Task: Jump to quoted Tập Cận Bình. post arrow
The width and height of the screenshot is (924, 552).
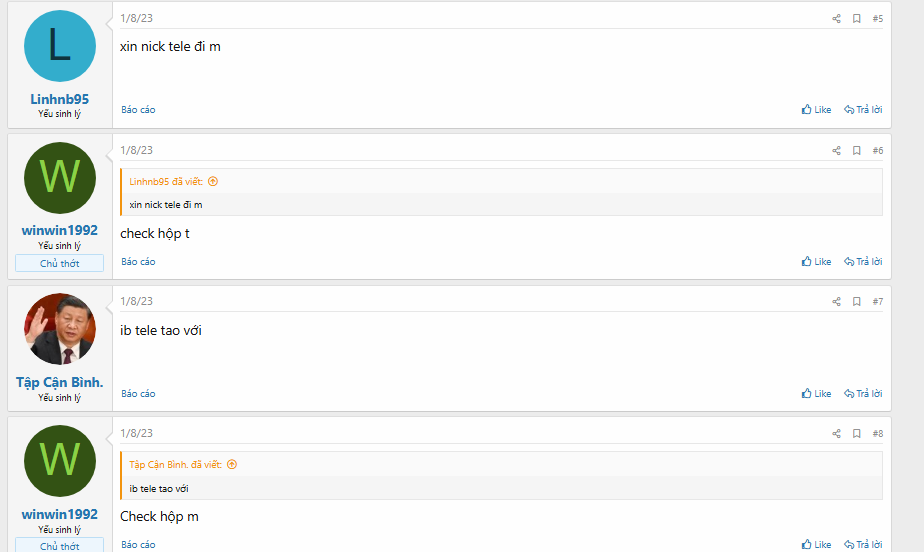Action: pyautogui.click(x=232, y=464)
